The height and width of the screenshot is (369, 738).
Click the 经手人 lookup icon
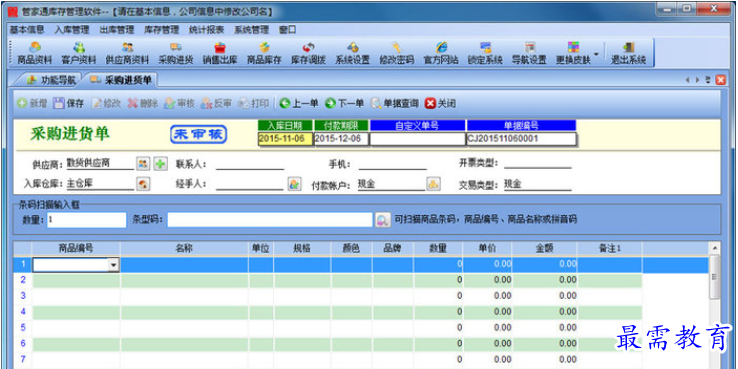click(x=294, y=184)
